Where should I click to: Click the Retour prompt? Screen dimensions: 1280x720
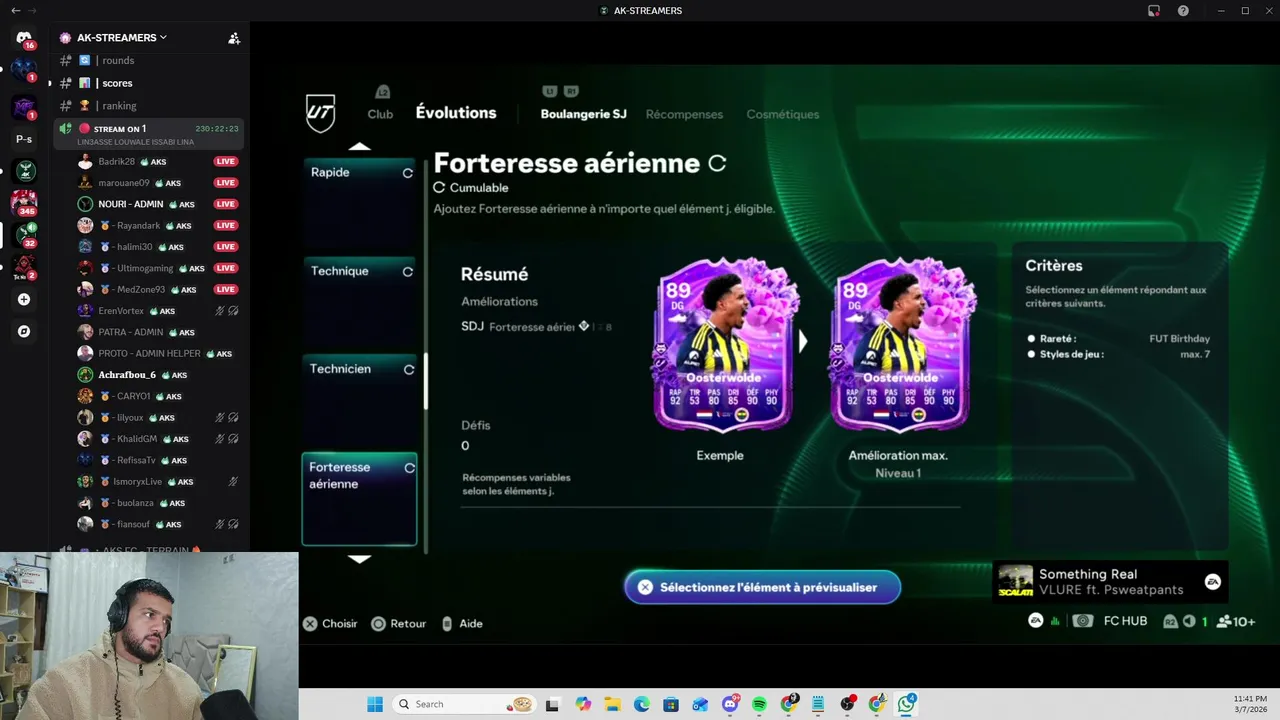tap(399, 623)
